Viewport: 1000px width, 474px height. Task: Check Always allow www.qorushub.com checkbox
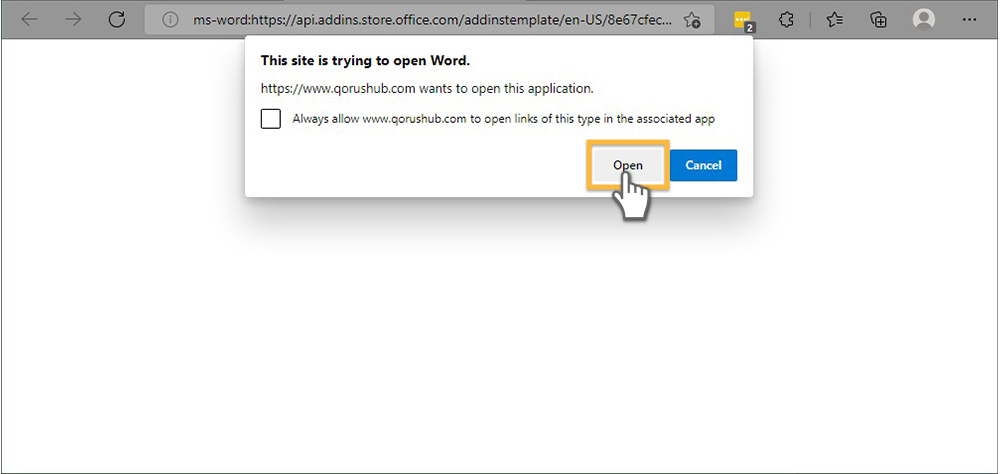tap(270, 119)
